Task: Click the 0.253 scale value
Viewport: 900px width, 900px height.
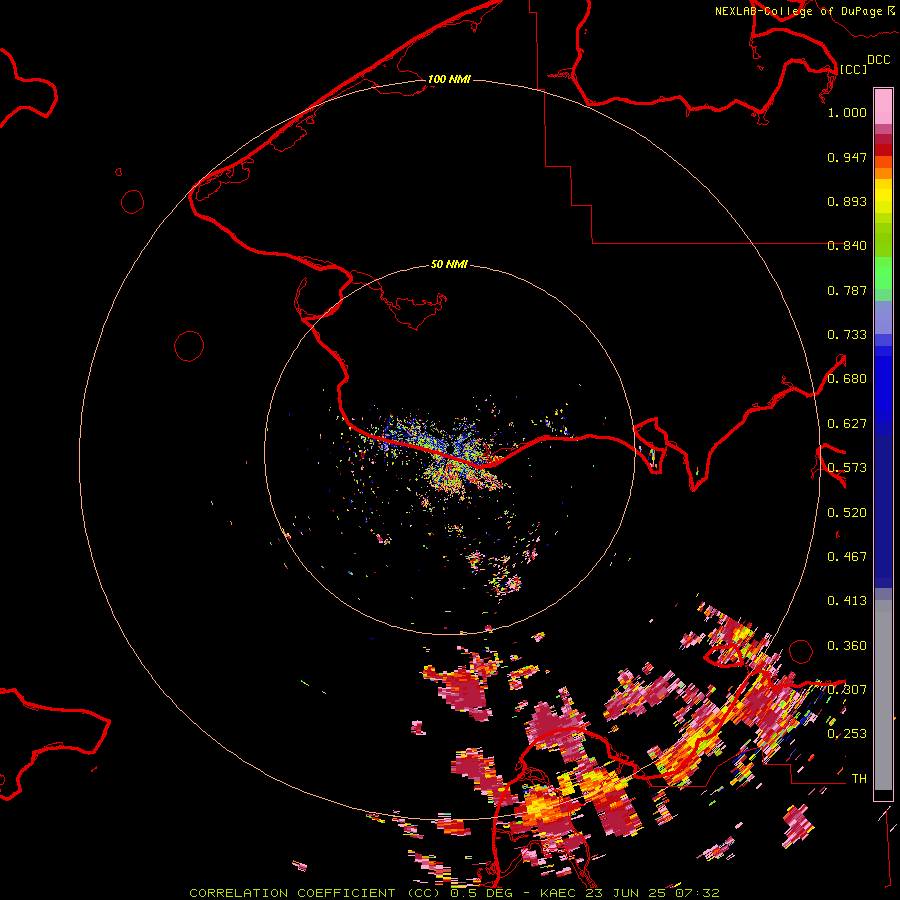Action: click(x=847, y=734)
